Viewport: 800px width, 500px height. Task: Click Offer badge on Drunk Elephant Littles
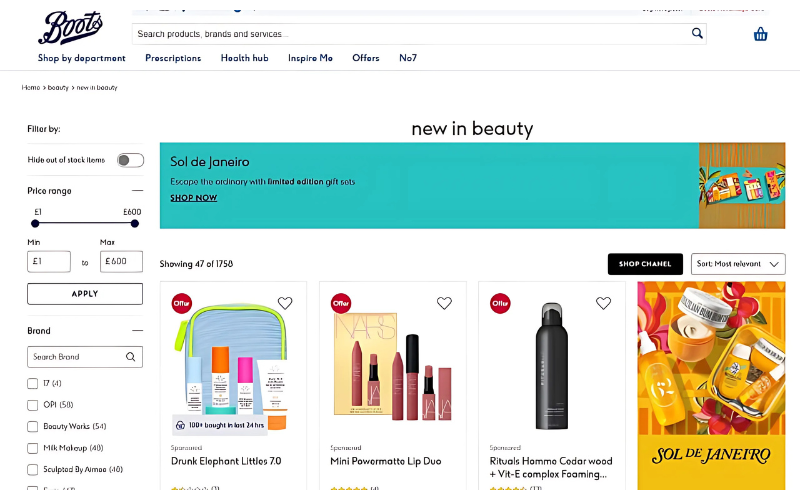point(182,303)
